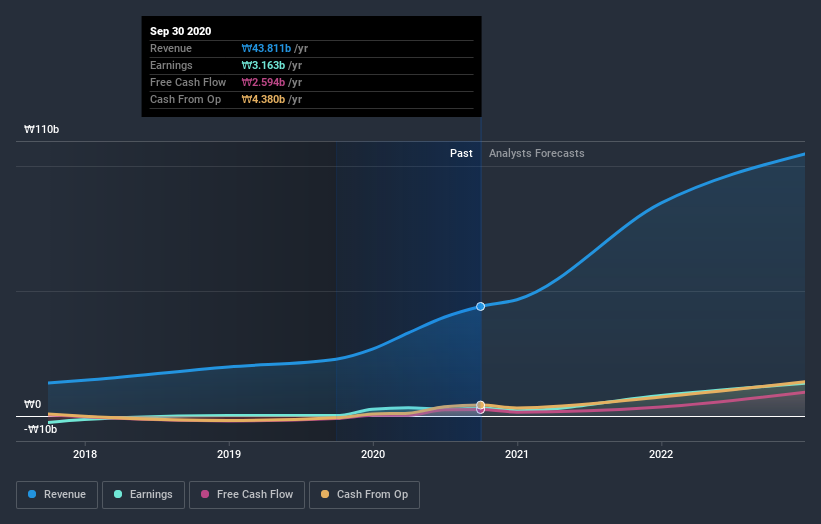
Task: Click the 2021 x-axis label
Action: coord(517,454)
